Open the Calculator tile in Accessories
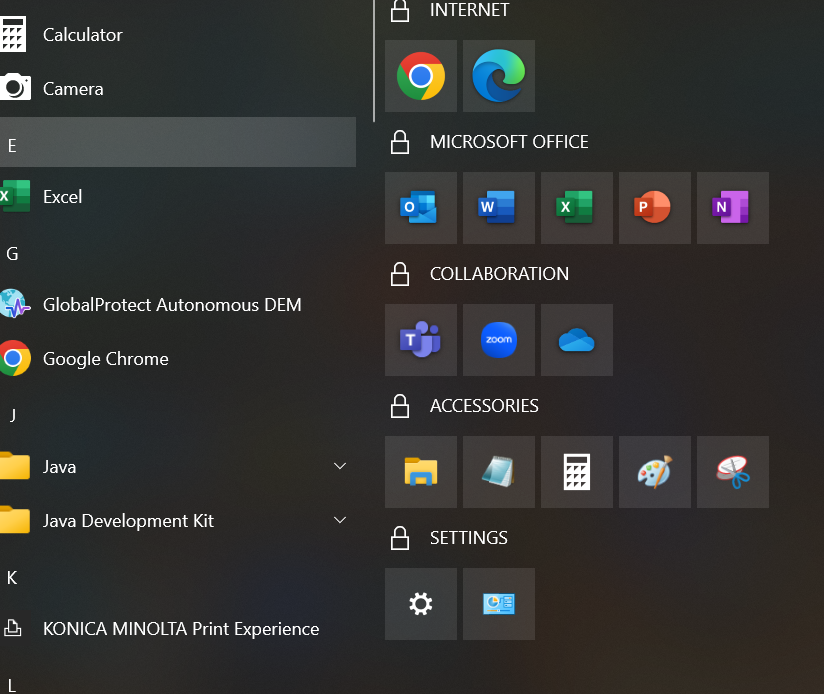Screen dimensions: 824x694 576,472
